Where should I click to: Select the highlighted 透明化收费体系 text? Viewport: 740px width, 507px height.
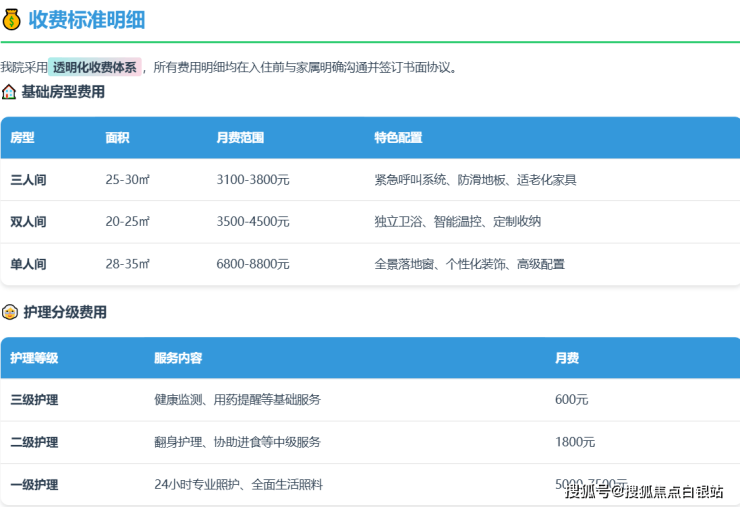96,67
